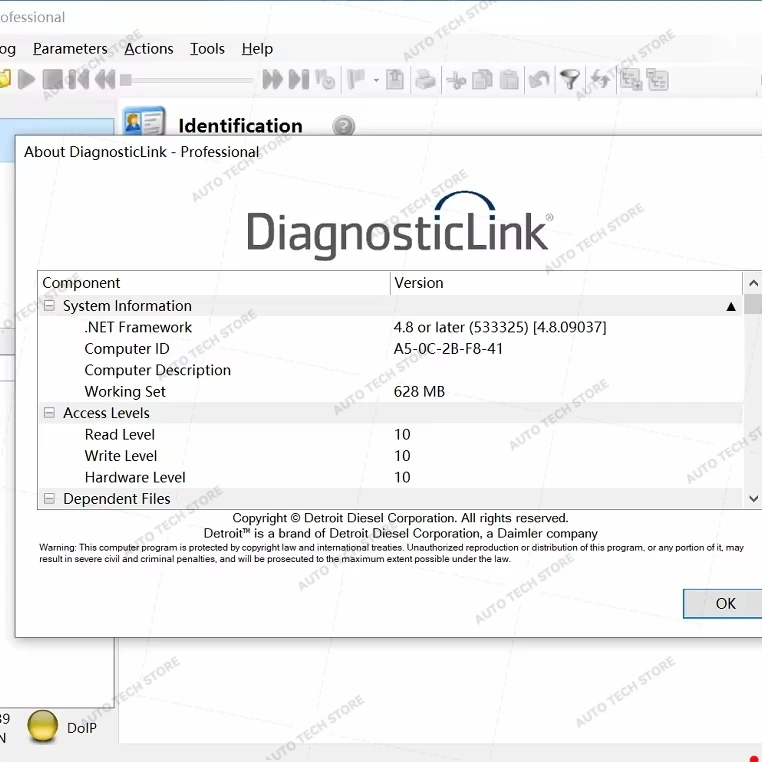This screenshot has height=762, width=762.
Task: Click the Play log toolbar icon
Action: pyautogui.click(x=26, y=79)
